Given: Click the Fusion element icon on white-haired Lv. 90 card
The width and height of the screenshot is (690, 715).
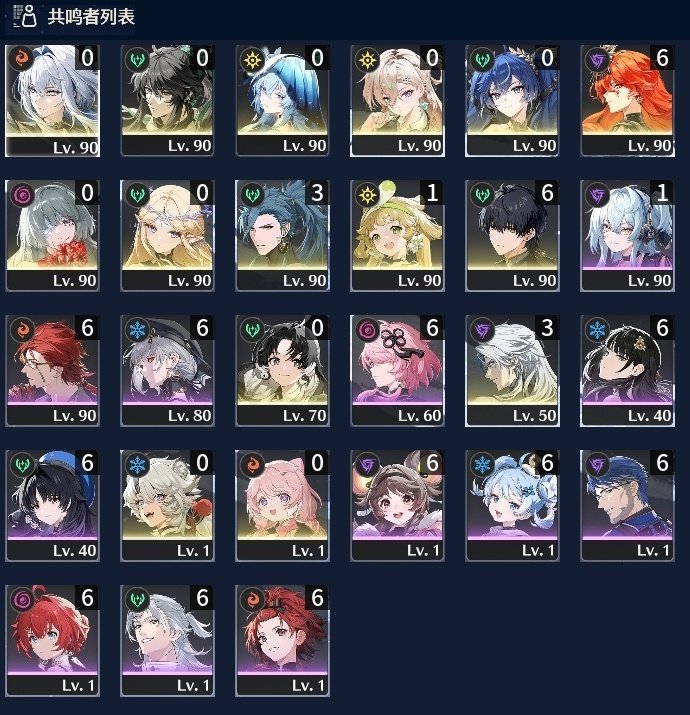Looking at the screenshot, I should [x=21, y=59].
